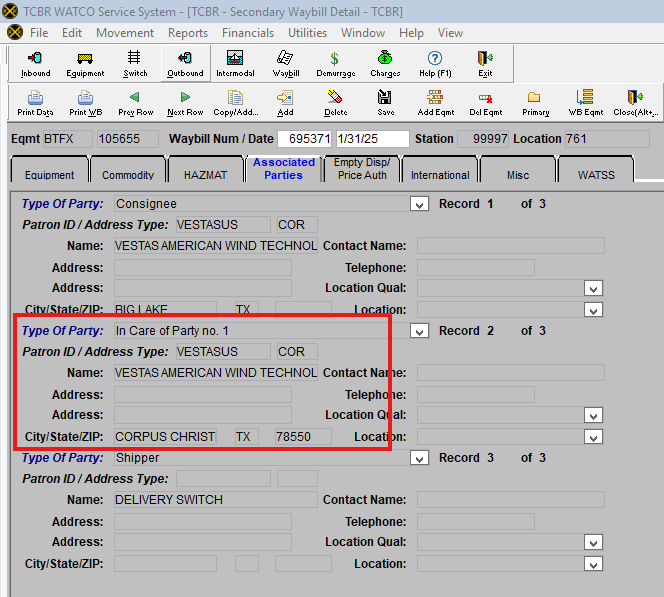Open the Reports menu

click(x=188, y=33)
